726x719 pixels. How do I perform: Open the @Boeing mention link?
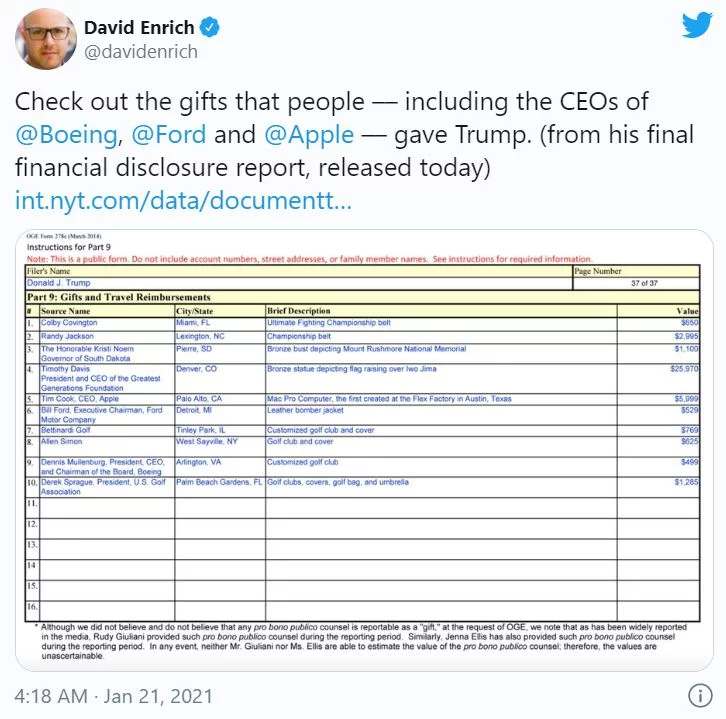click(x=66, y=135)
